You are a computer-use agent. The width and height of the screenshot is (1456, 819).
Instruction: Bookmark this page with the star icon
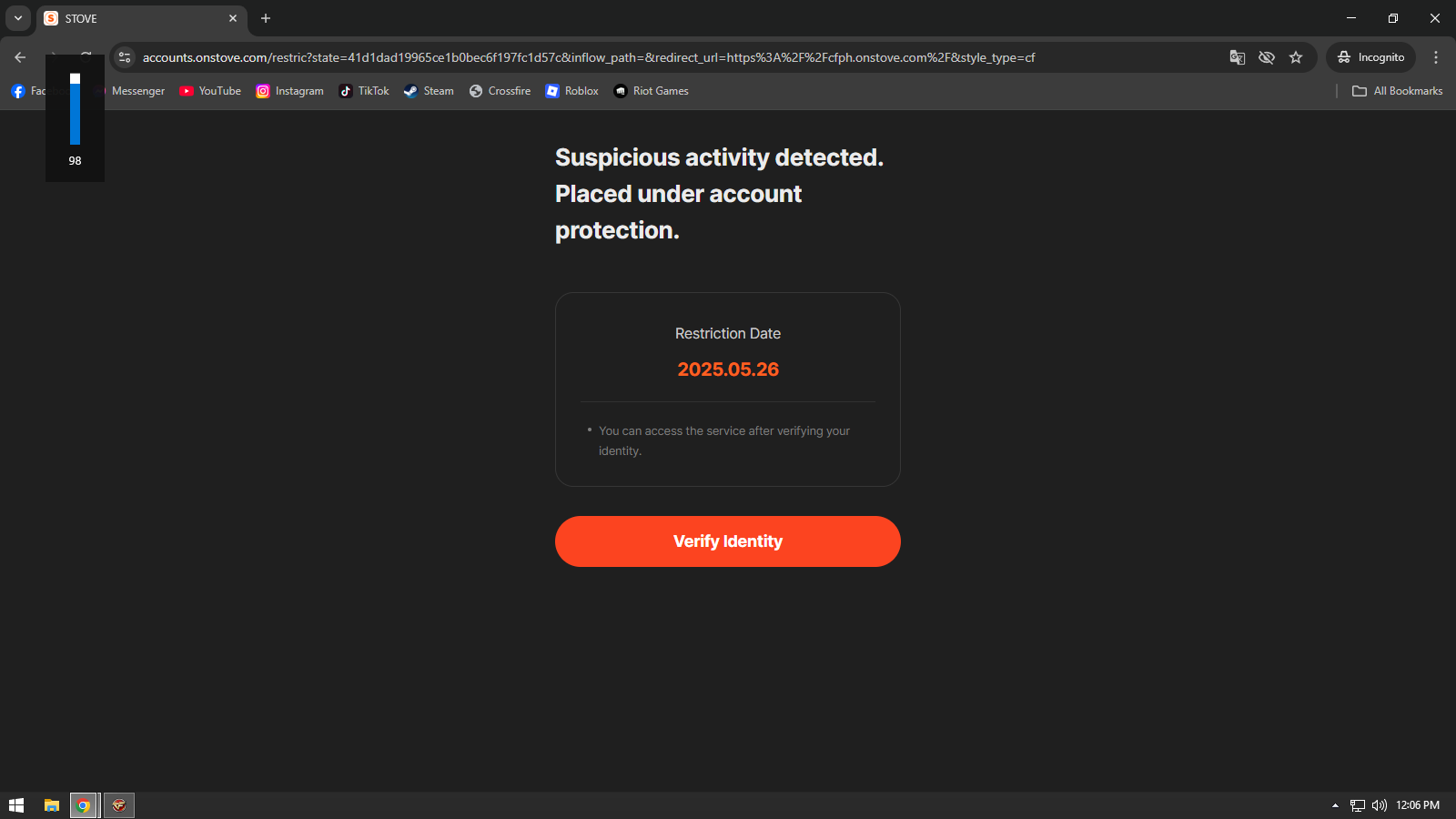click(1296, 57)
